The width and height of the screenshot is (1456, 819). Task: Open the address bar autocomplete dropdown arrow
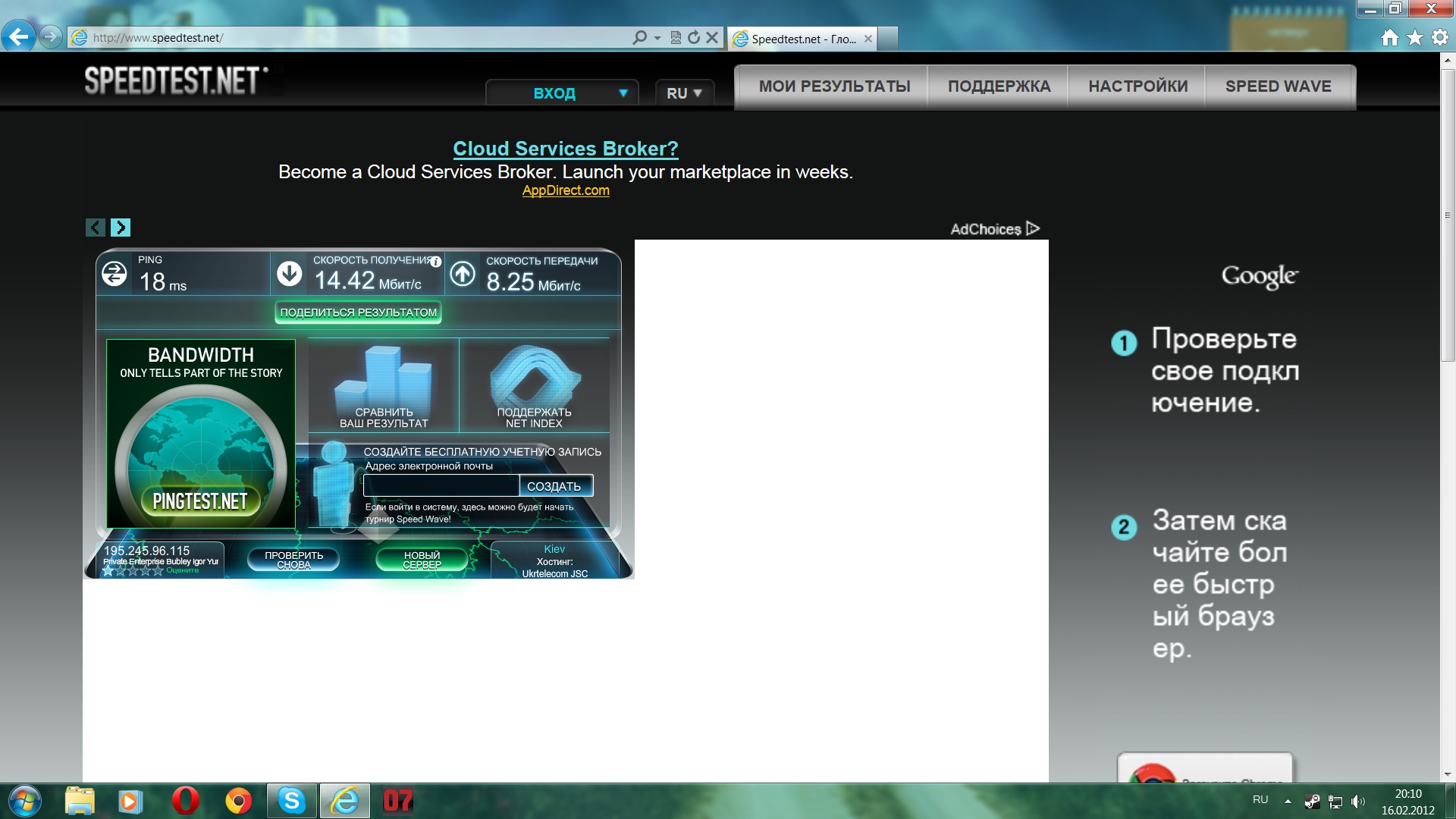click(x=657, y=37)
